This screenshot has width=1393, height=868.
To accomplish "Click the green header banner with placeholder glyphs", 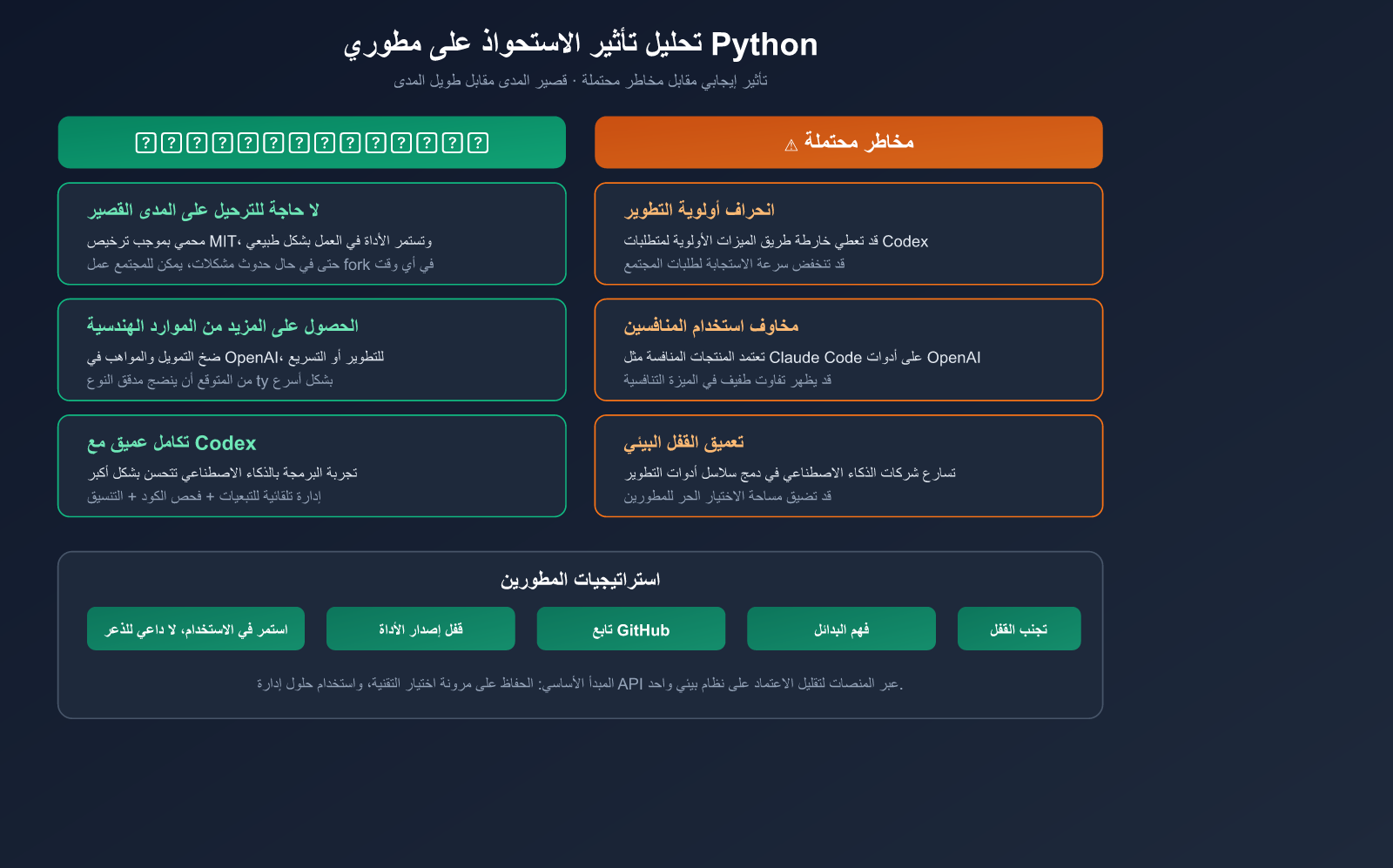I will click(312, 142).
